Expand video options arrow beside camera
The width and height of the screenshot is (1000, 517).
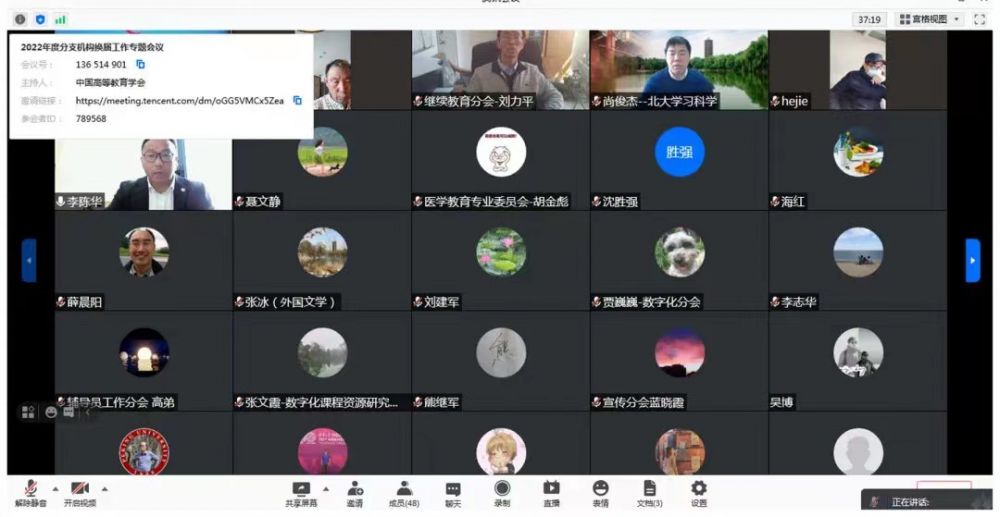coord(105,488)
